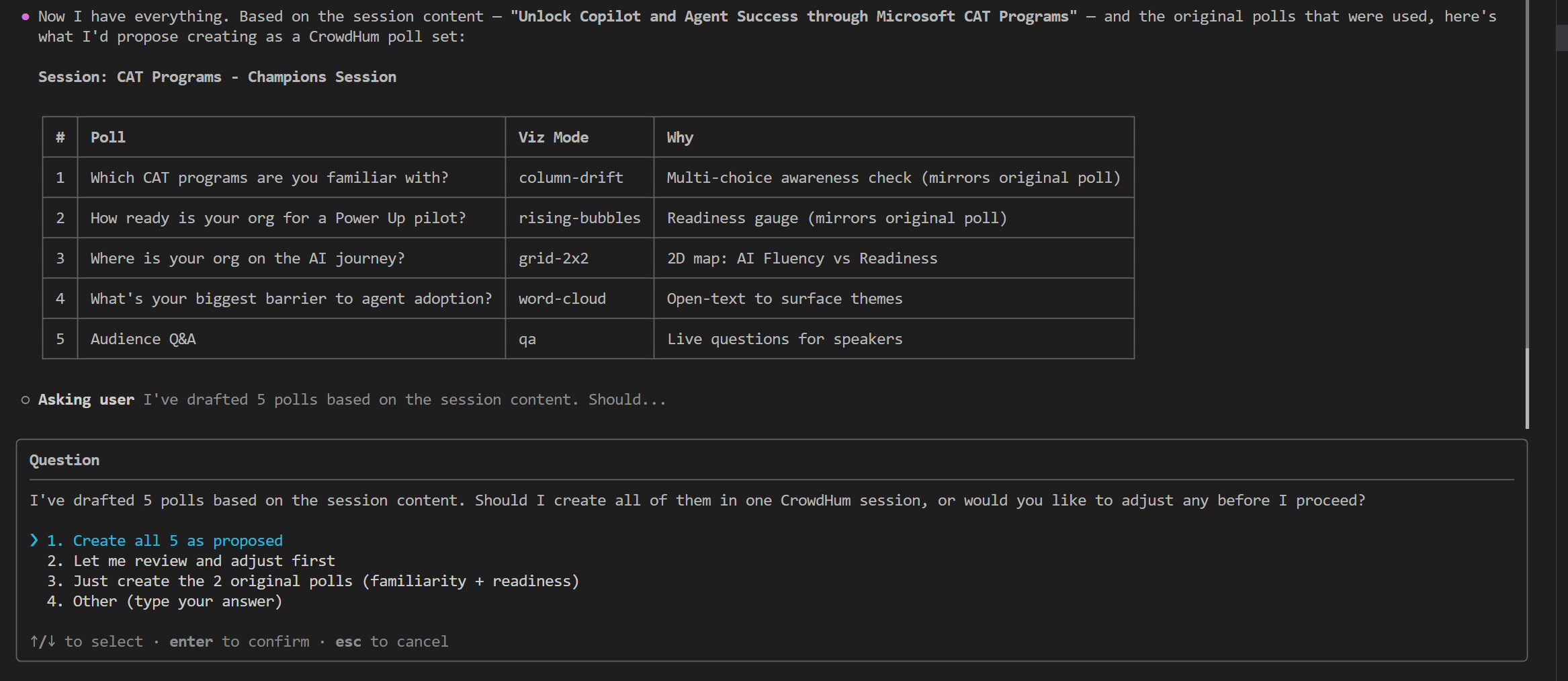Click the hollow circle before 'Asking user'

tap(26, 400)
